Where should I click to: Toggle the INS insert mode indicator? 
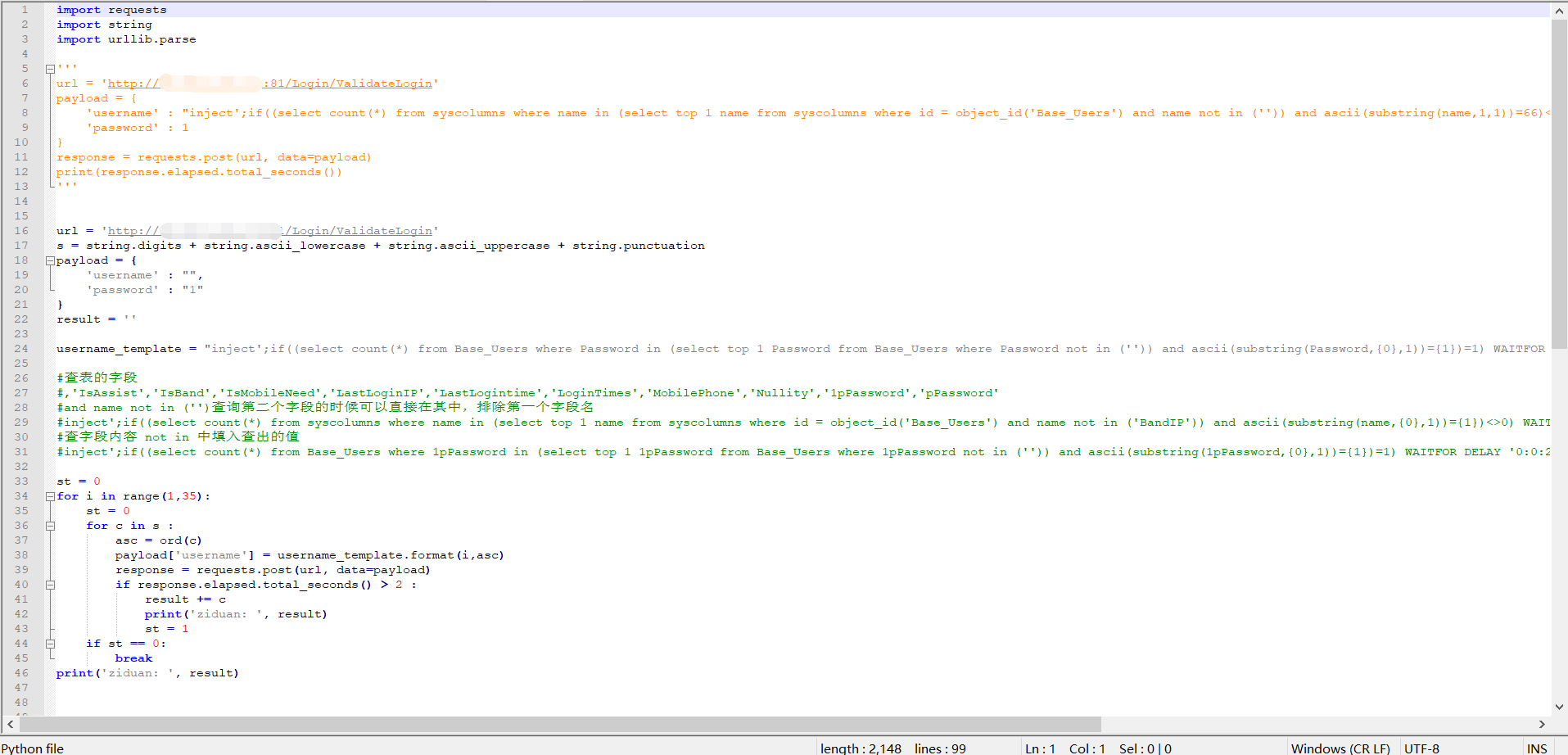1537,748
